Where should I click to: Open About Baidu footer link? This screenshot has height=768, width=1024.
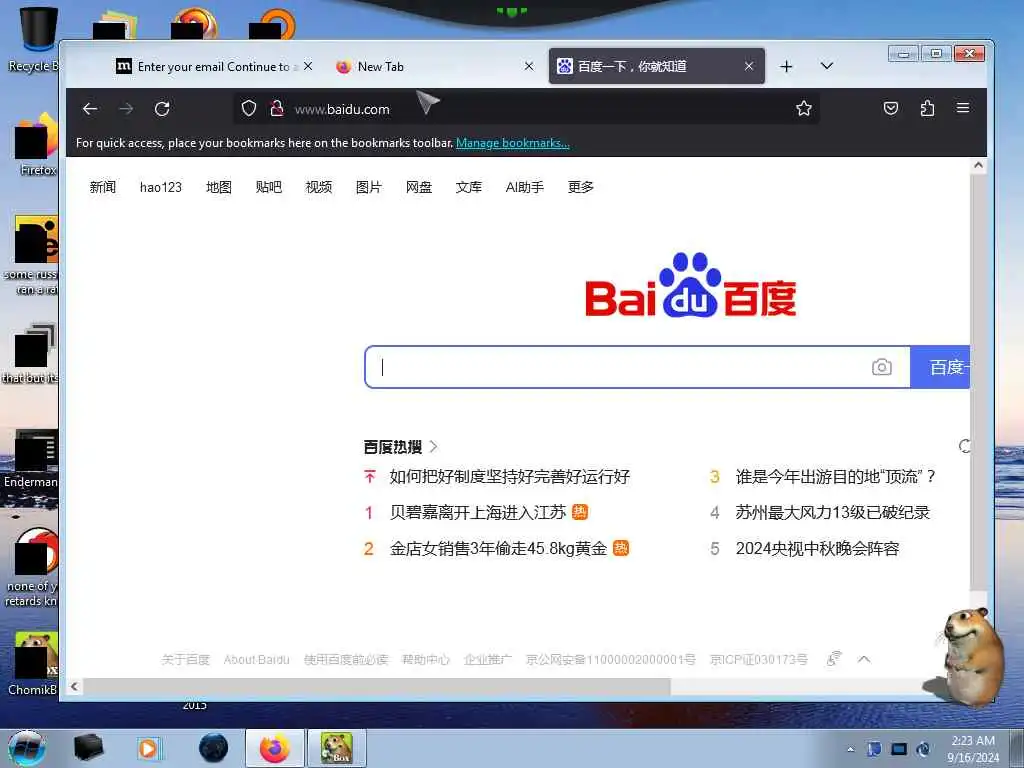[256, 660]
